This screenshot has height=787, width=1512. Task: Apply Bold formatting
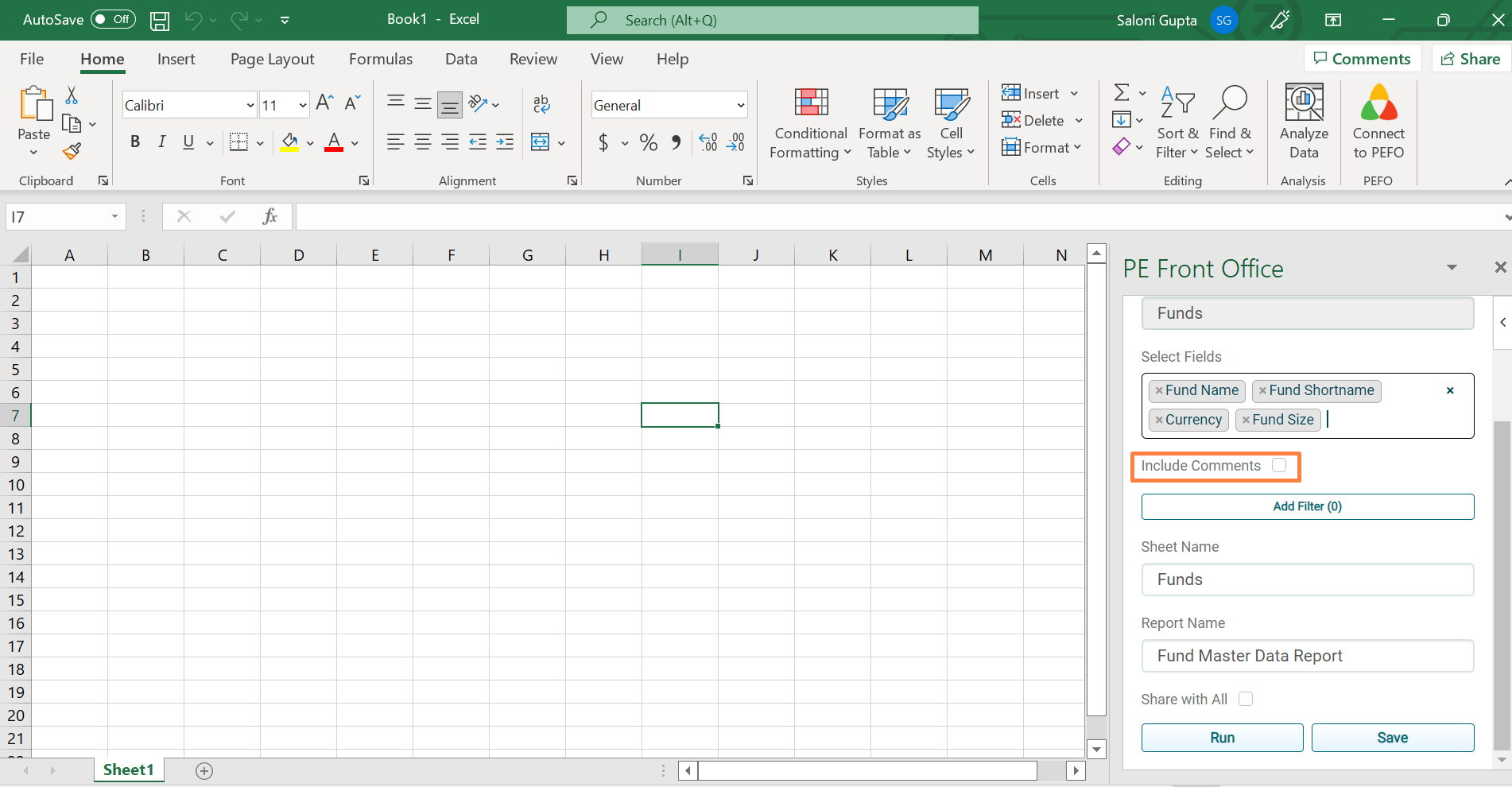coord(135,142)
